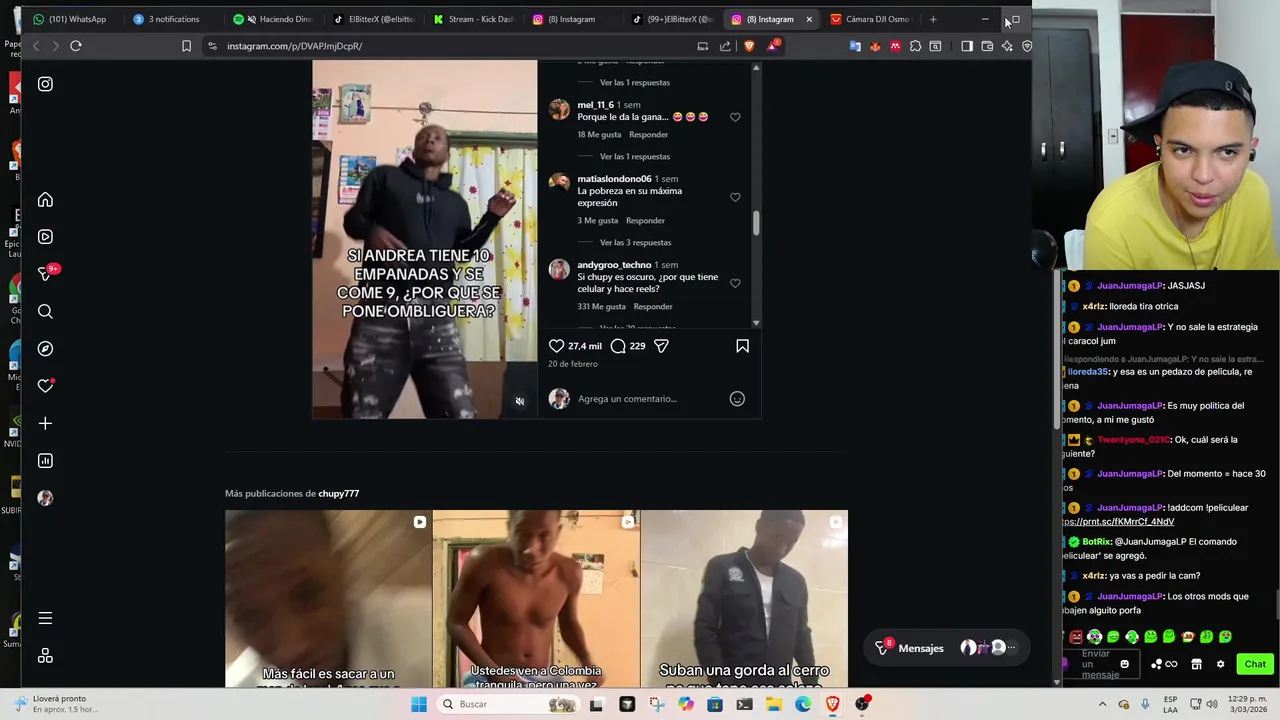Like the post with the heart icon
Screen dimensions: 1280x720
click(x=557, y=346)
